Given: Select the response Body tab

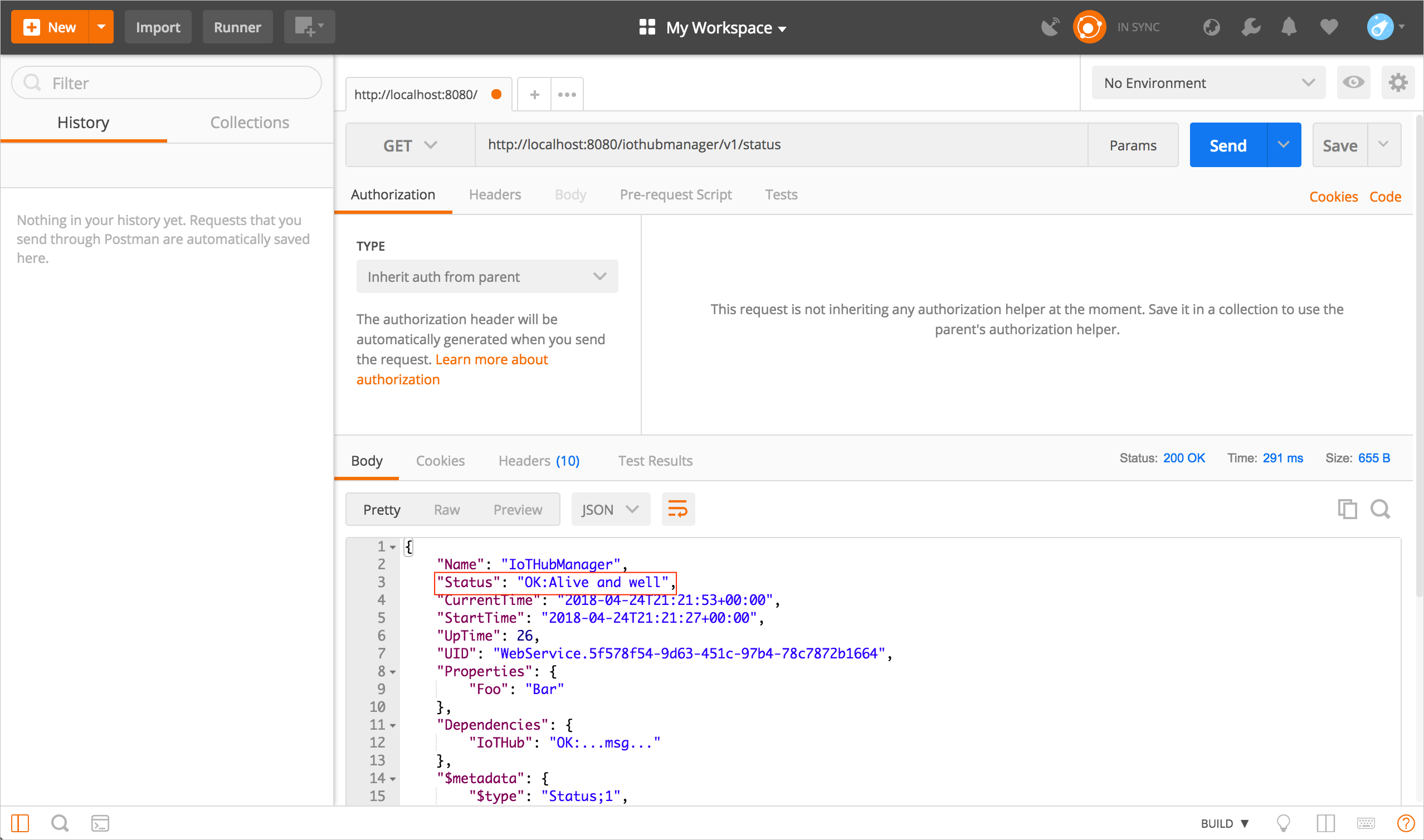Looking at the screenshot, I should pos(367,461).
